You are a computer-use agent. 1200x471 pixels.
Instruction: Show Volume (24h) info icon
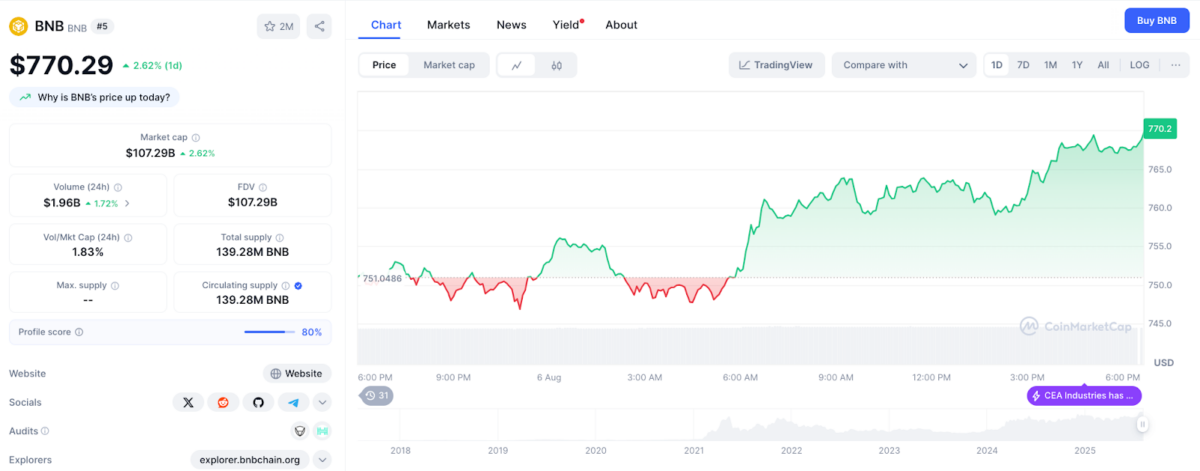click(x=118, y=187)
